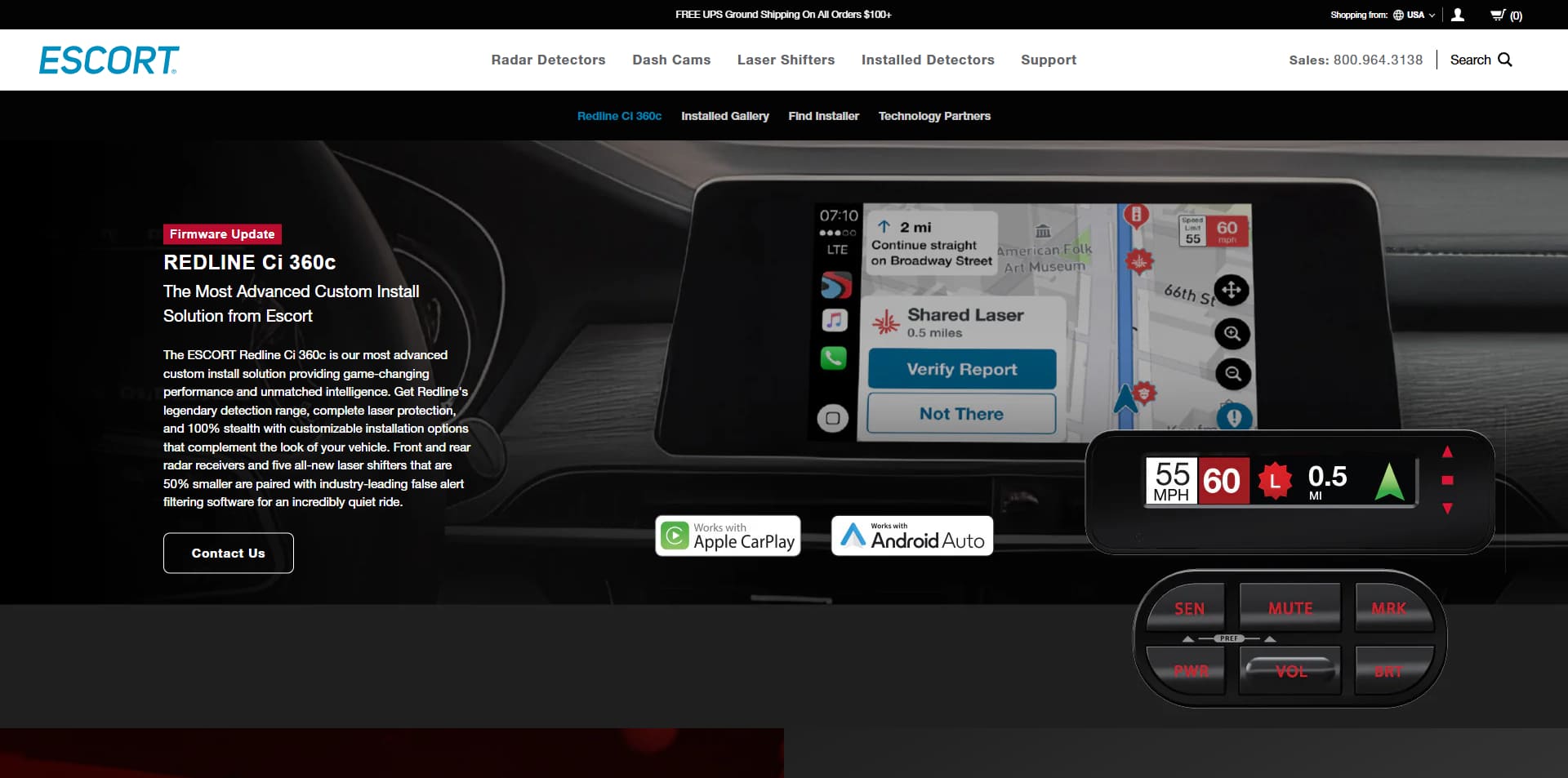Go to the Installed Gallery tab
Screen dimensions: 1568x778
coord(725,116)
